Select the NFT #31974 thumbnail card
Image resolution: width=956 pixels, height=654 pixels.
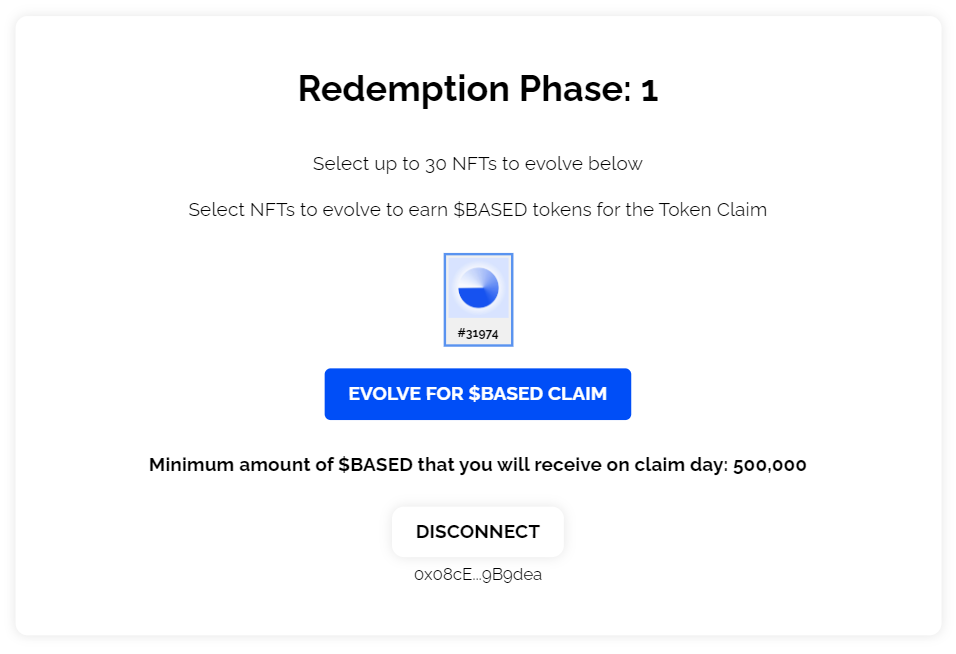point(478,300)
